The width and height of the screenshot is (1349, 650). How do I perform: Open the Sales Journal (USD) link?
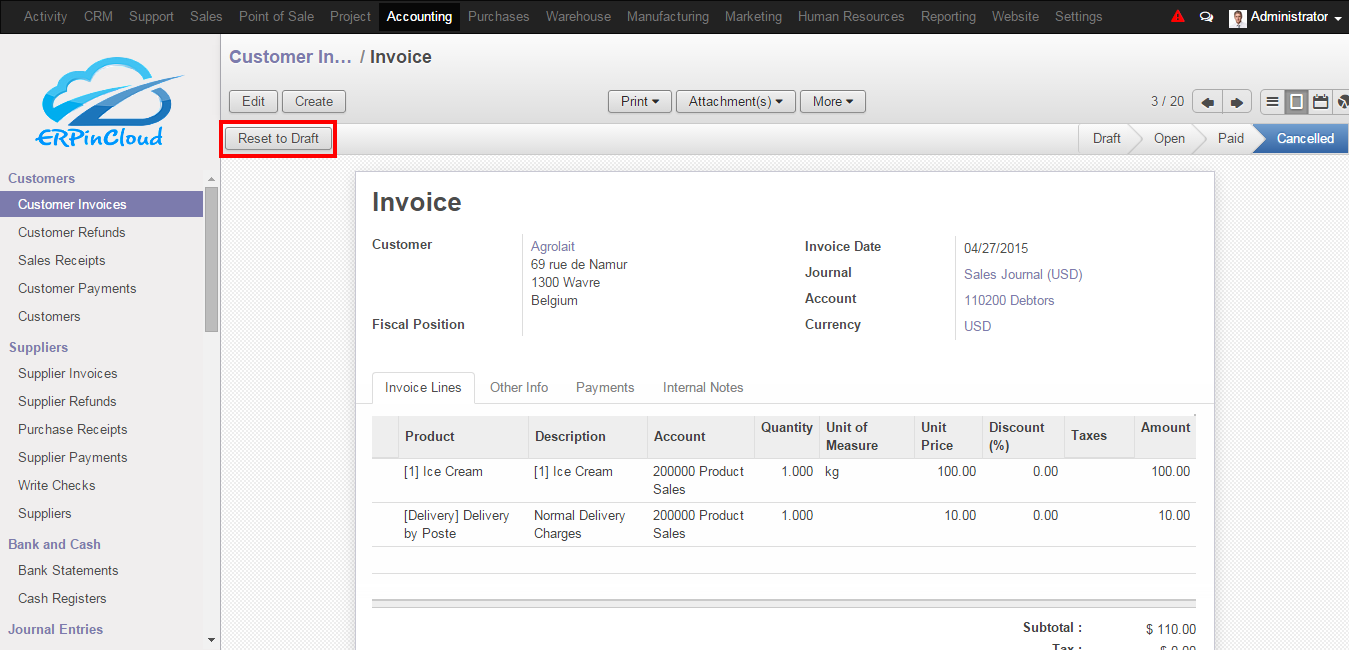1023,275
